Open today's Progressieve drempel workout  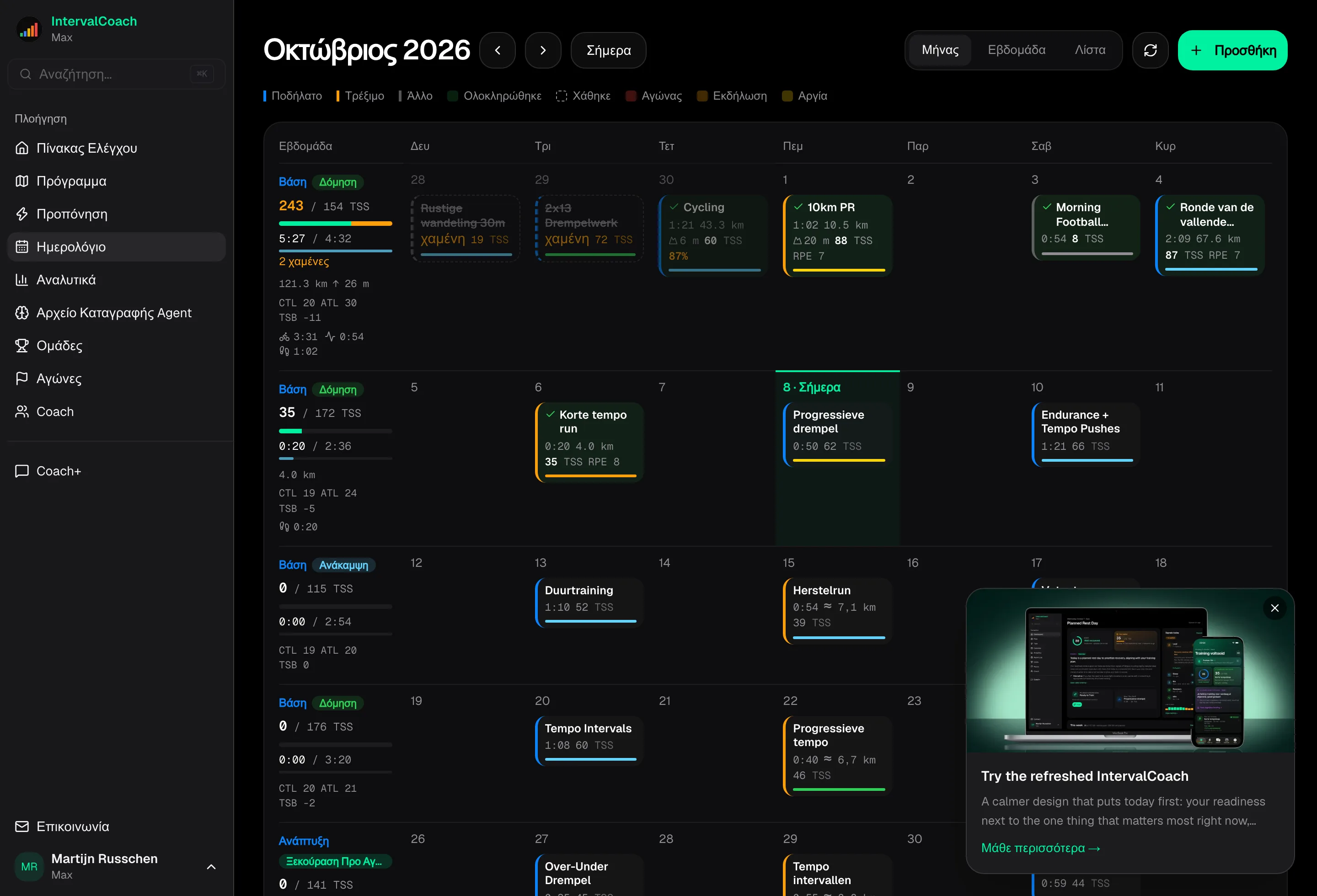click(838, 434)
